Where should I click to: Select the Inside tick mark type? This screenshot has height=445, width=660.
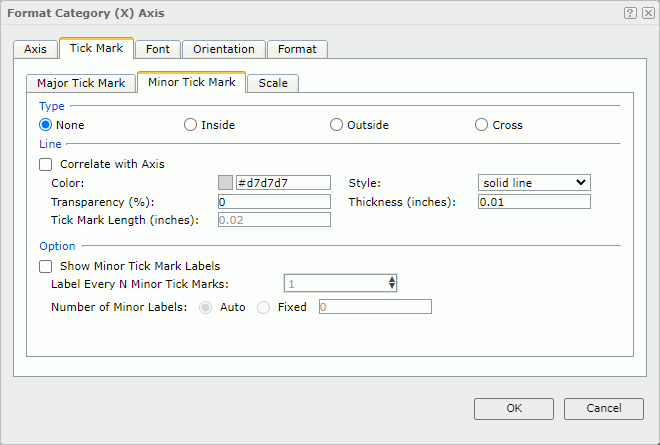click(190, 125)
